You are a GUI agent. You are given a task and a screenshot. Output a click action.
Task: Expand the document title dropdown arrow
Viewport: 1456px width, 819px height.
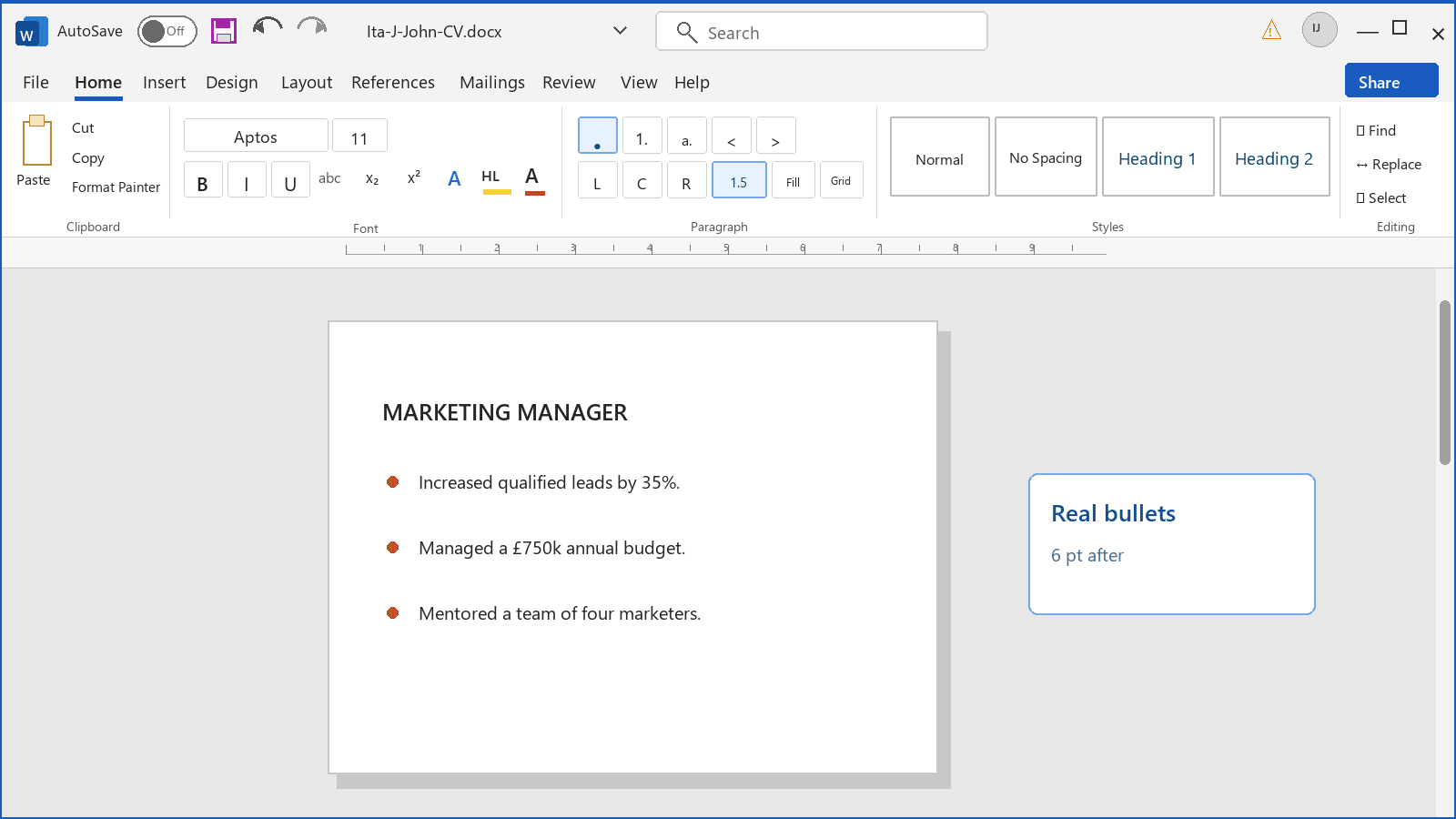(620, 31)
